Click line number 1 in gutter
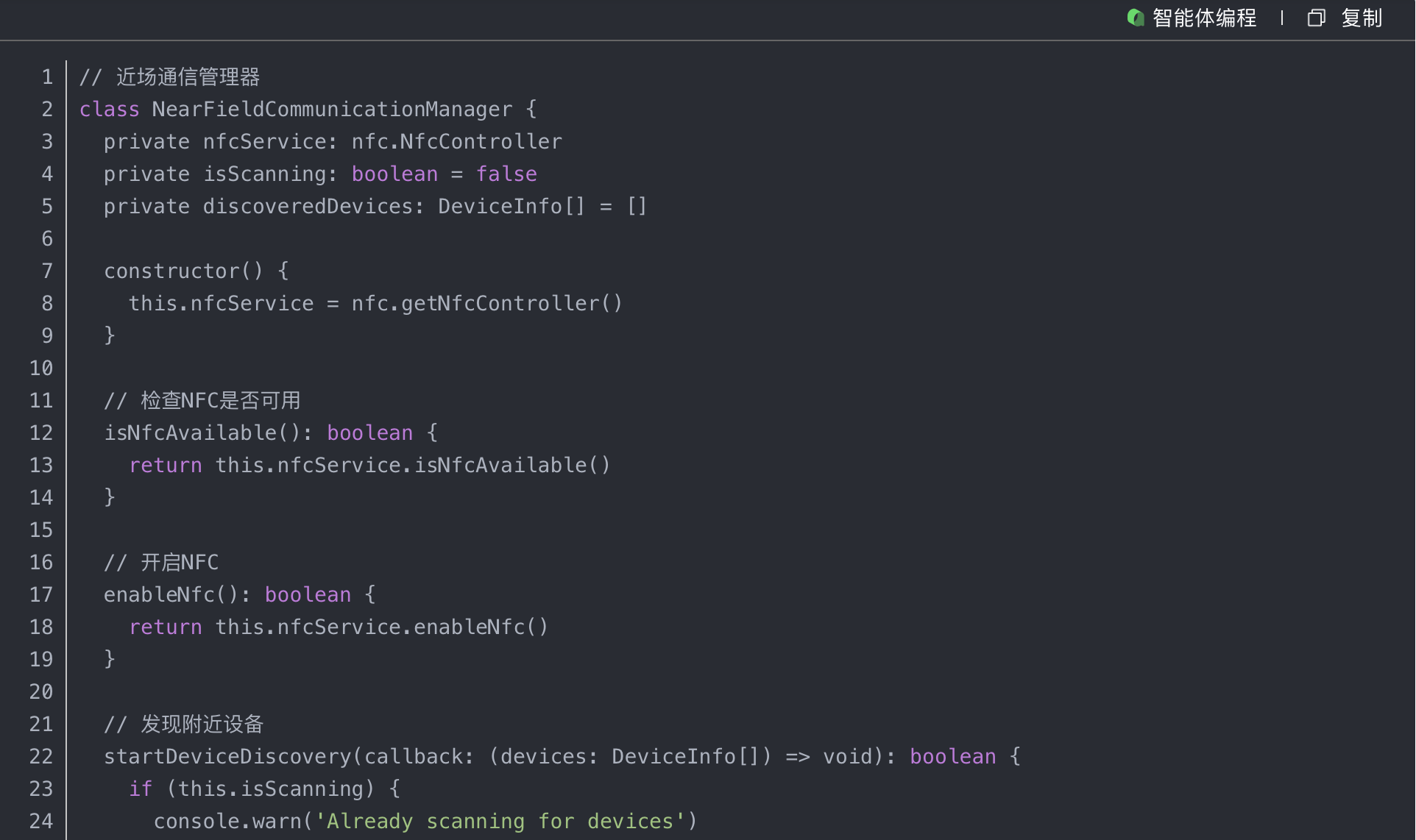 [47, 77]
